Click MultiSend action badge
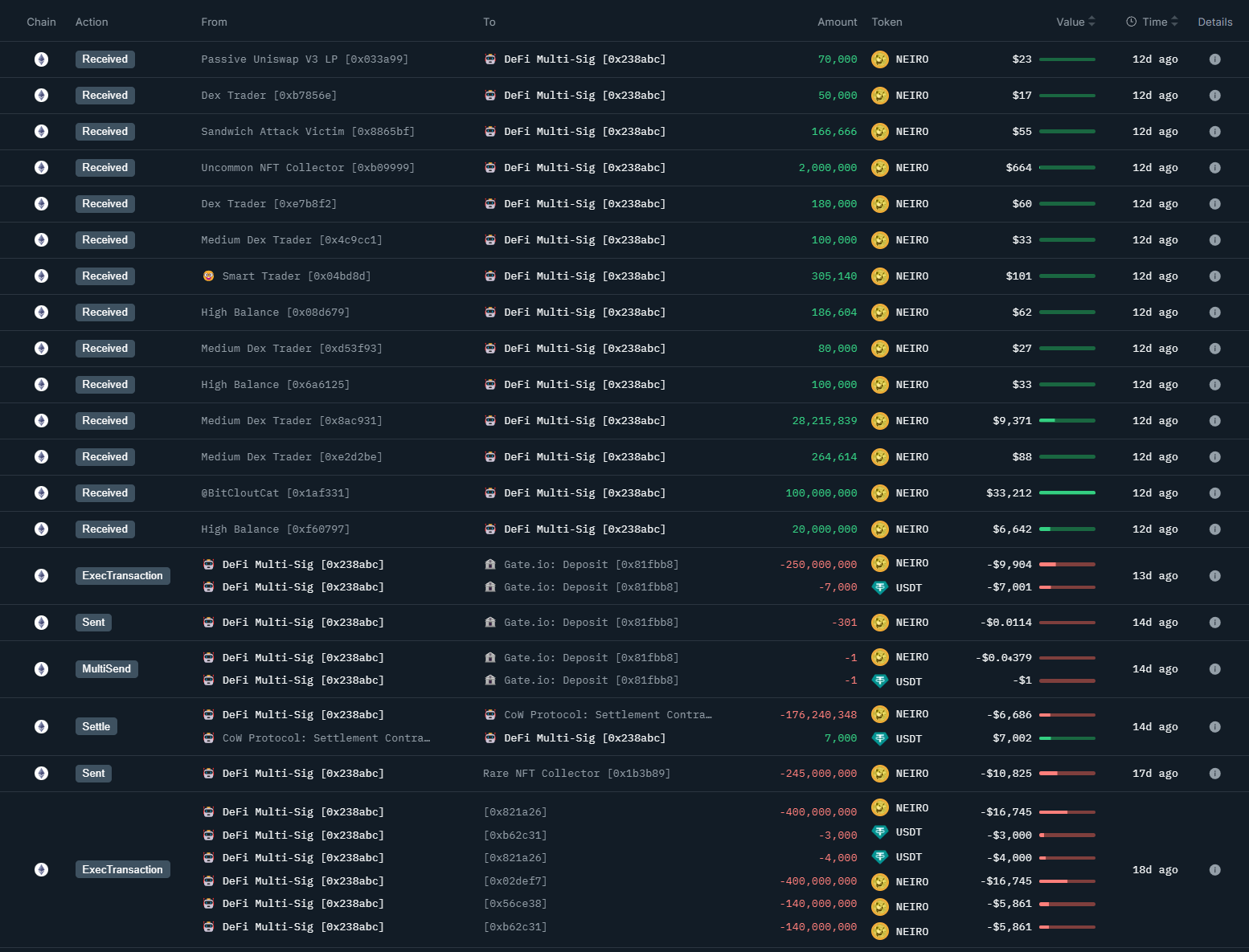The image size is (1249, 952). pos(106,669)
